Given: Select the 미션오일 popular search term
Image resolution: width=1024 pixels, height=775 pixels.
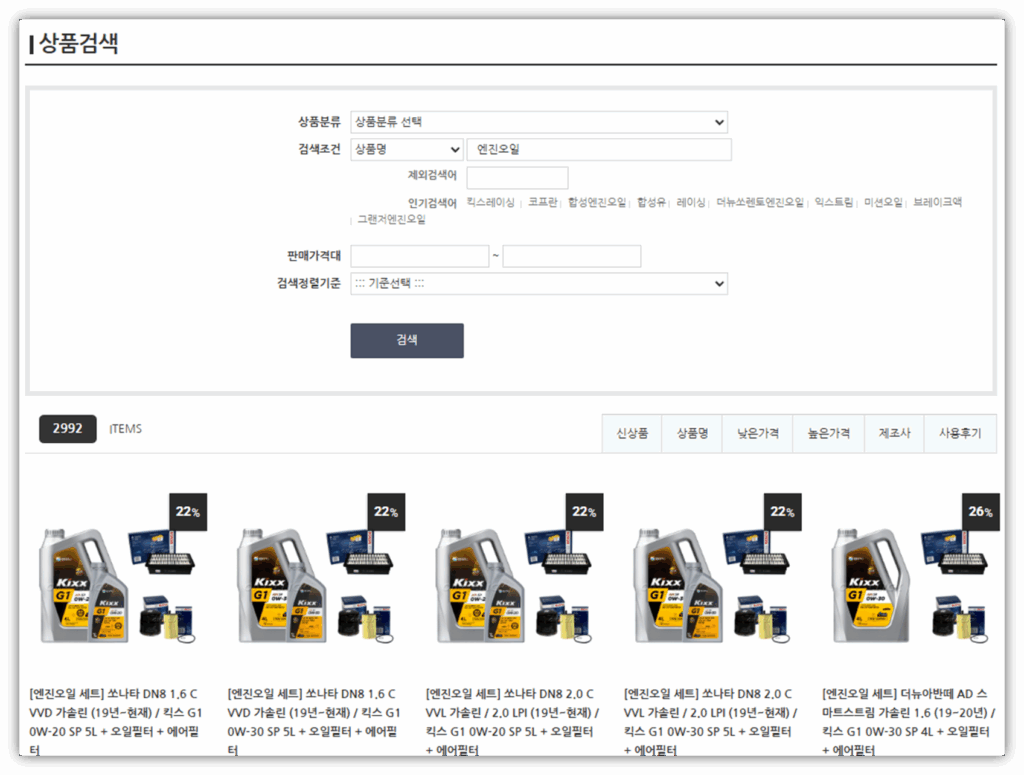Looking at the screenshot, I should pos(883,202).
